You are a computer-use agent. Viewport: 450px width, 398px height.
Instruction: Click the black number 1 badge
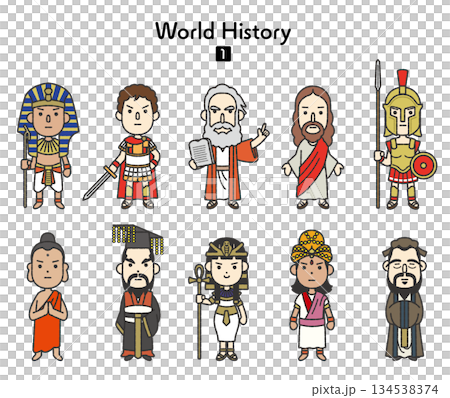pos(223,54)
